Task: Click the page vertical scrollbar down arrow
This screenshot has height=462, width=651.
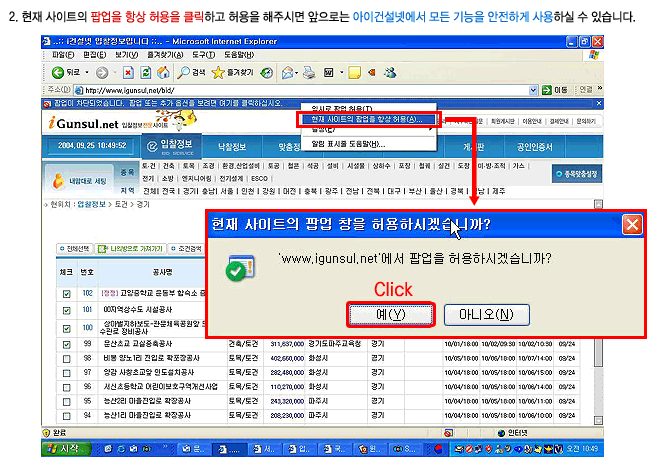Action: [x=598, y=420]
